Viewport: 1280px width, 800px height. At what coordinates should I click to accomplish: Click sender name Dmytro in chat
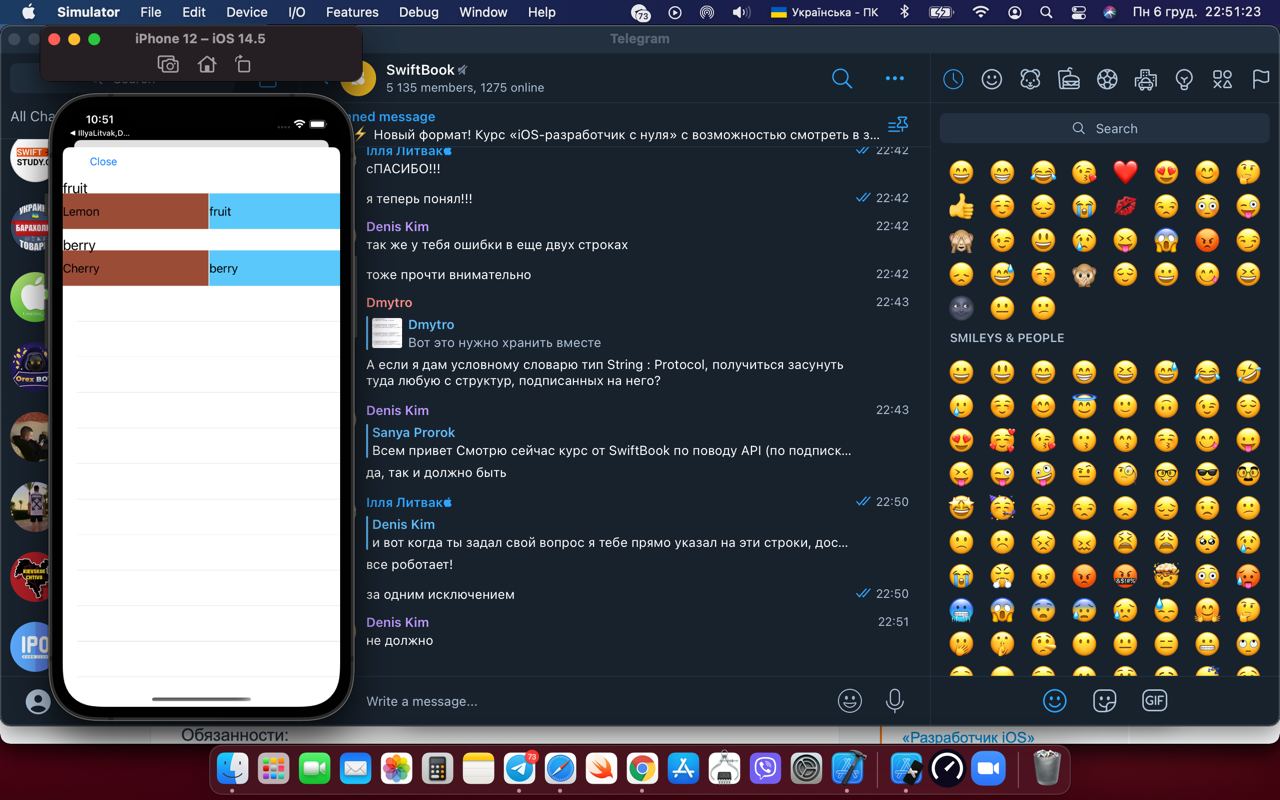click(x=389, y=302)
